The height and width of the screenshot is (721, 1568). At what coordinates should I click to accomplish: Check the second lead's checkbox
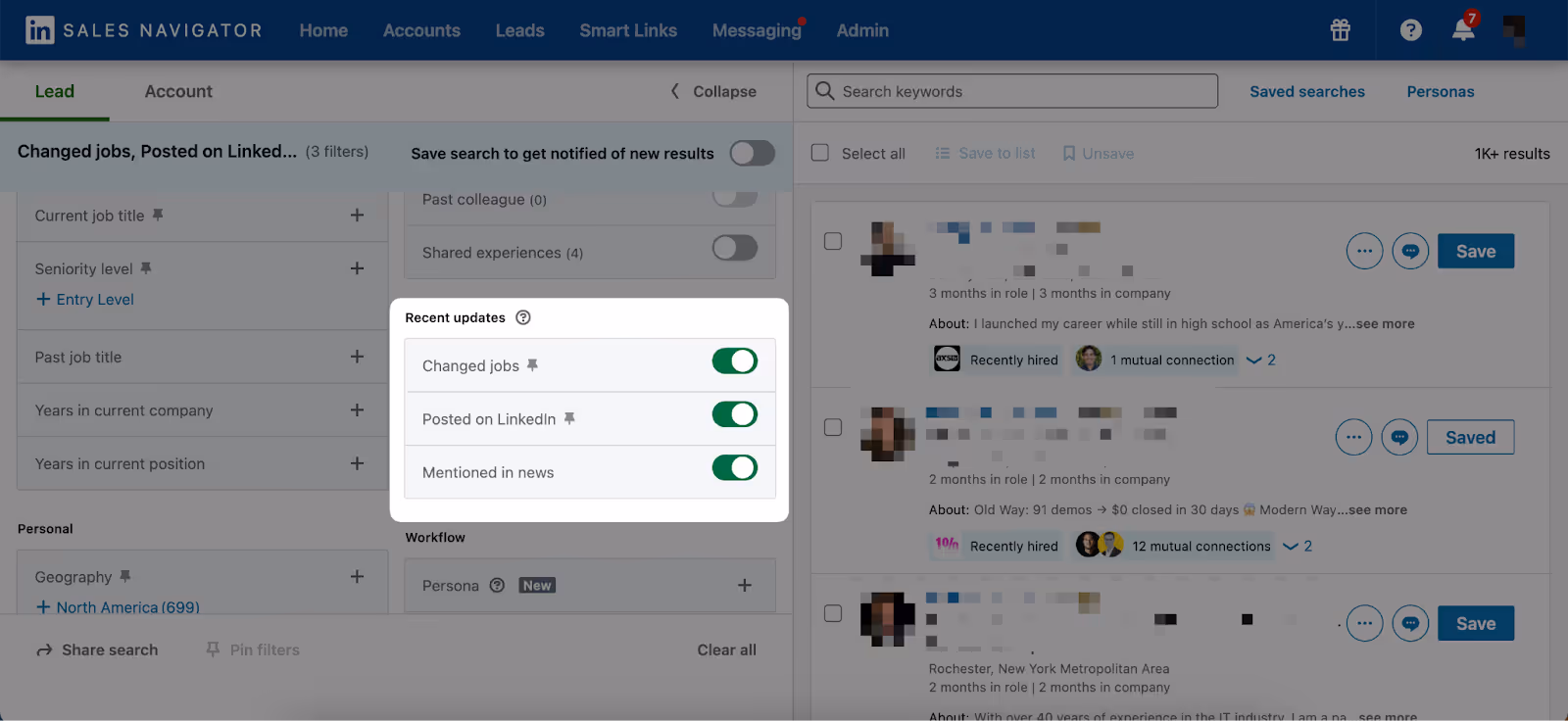(x=833, y=427)
